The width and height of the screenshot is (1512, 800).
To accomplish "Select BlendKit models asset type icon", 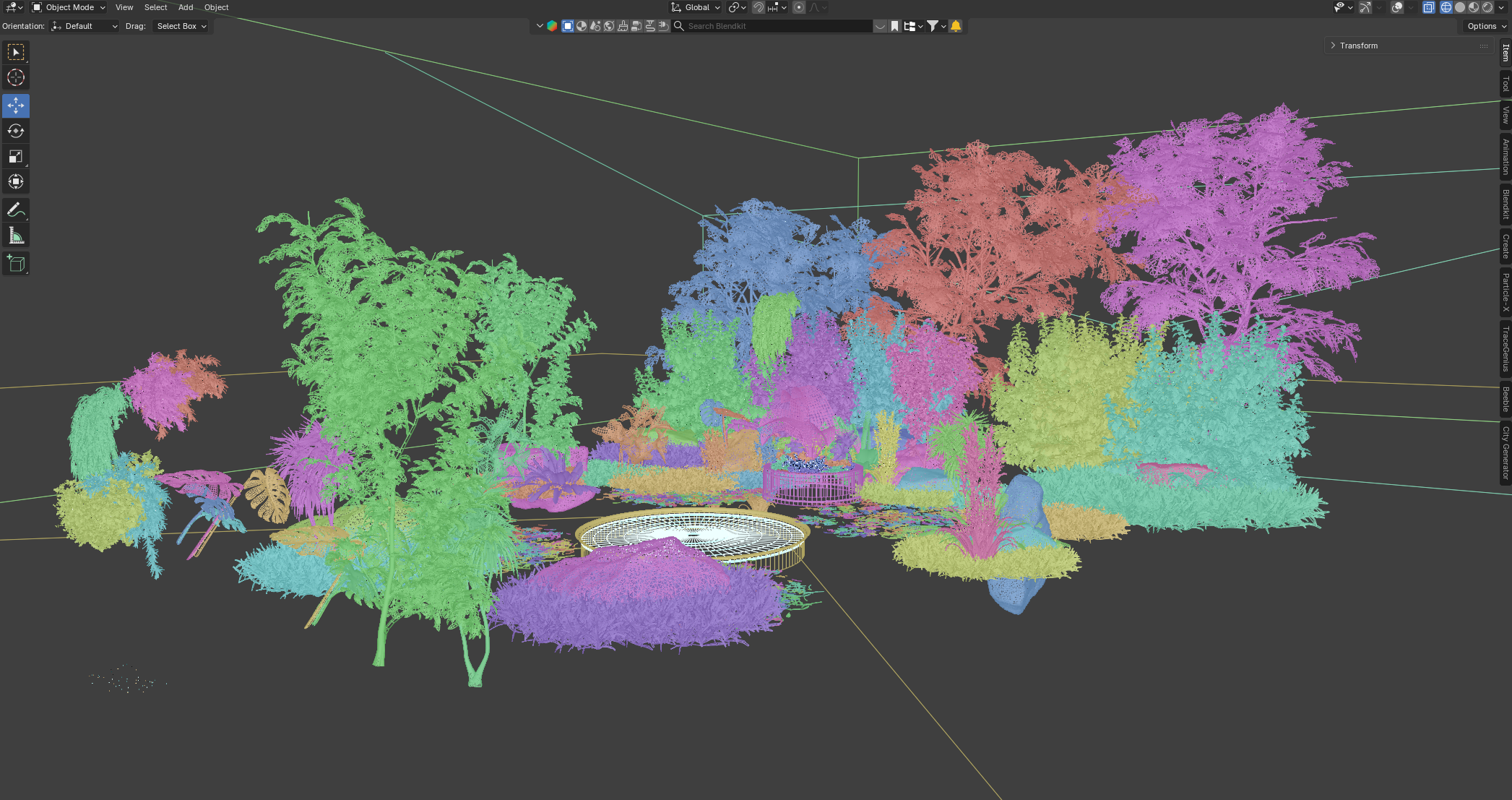I will [568, 26].
